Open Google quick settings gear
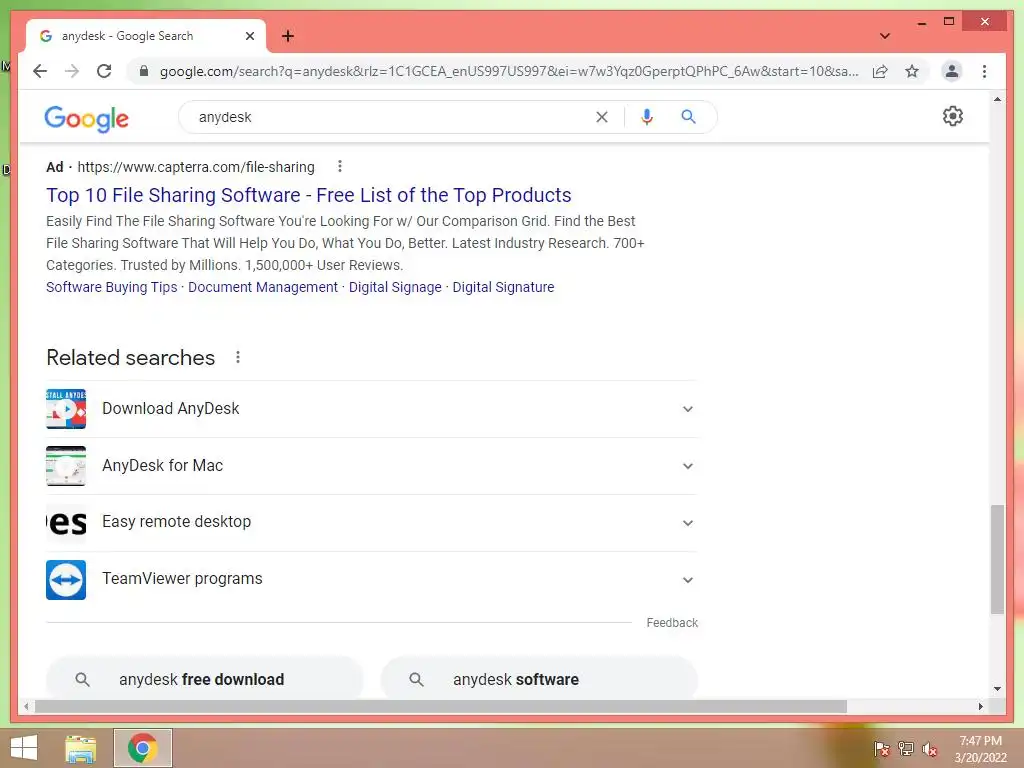1024x768 pixels. tap(952, 116)
